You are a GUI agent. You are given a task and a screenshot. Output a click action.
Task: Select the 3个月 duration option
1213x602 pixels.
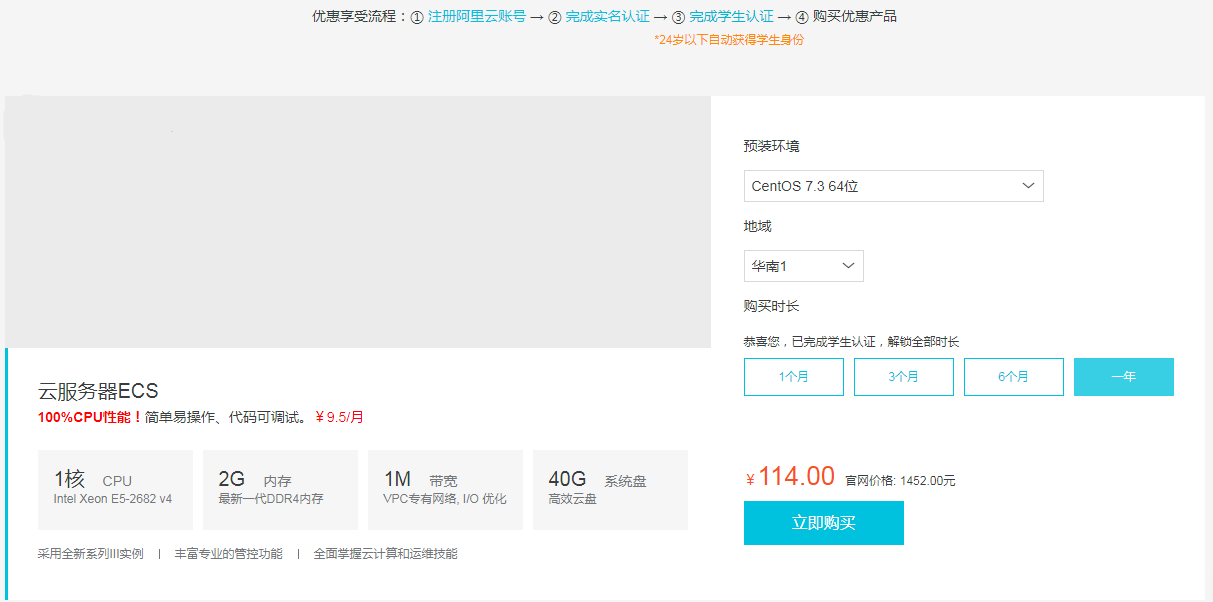pos(904,377)
